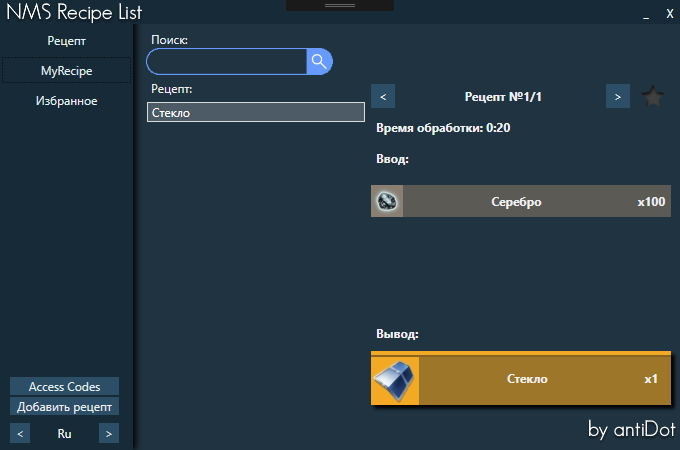Open the Access Codes button
Screen dimensions: 680x450
65,386
